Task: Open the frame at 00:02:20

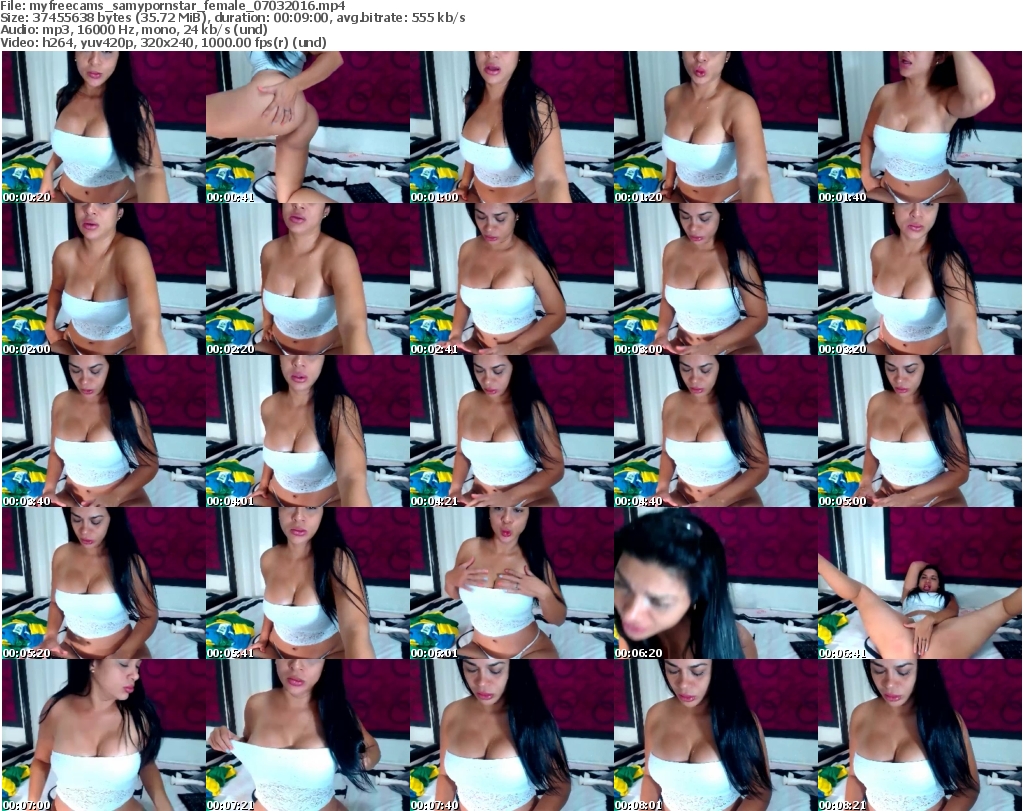Action: pyautogui.click(x=307, y=279)
